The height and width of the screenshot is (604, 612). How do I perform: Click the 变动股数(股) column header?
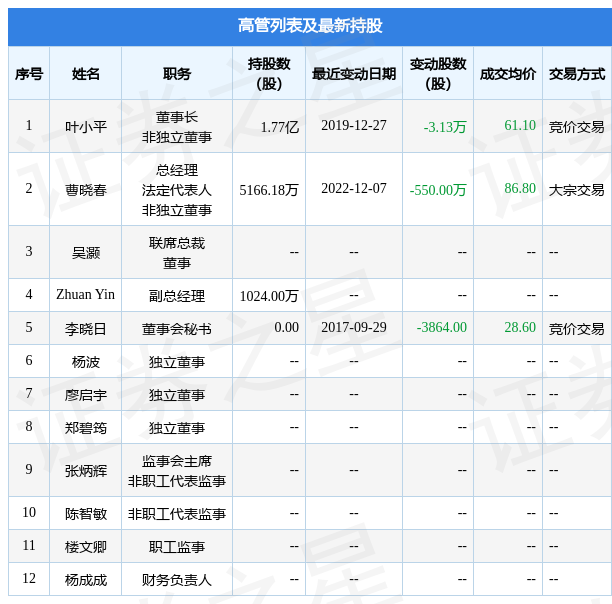point(438,74)
